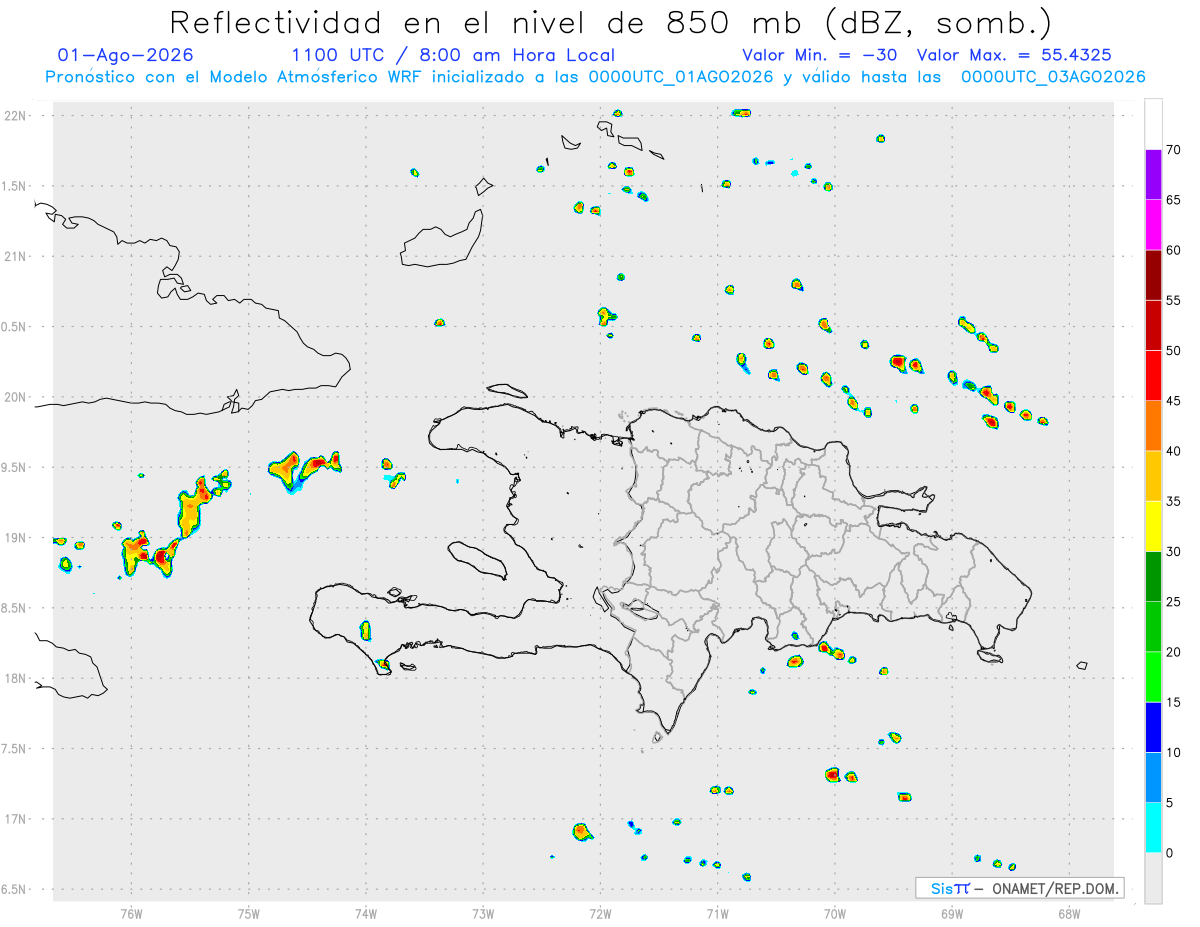The image size is (1200, 927).
Task: Click the 'SisTT – ONAMET/REP.DOM.' credit box
Action: [1019, 888]
